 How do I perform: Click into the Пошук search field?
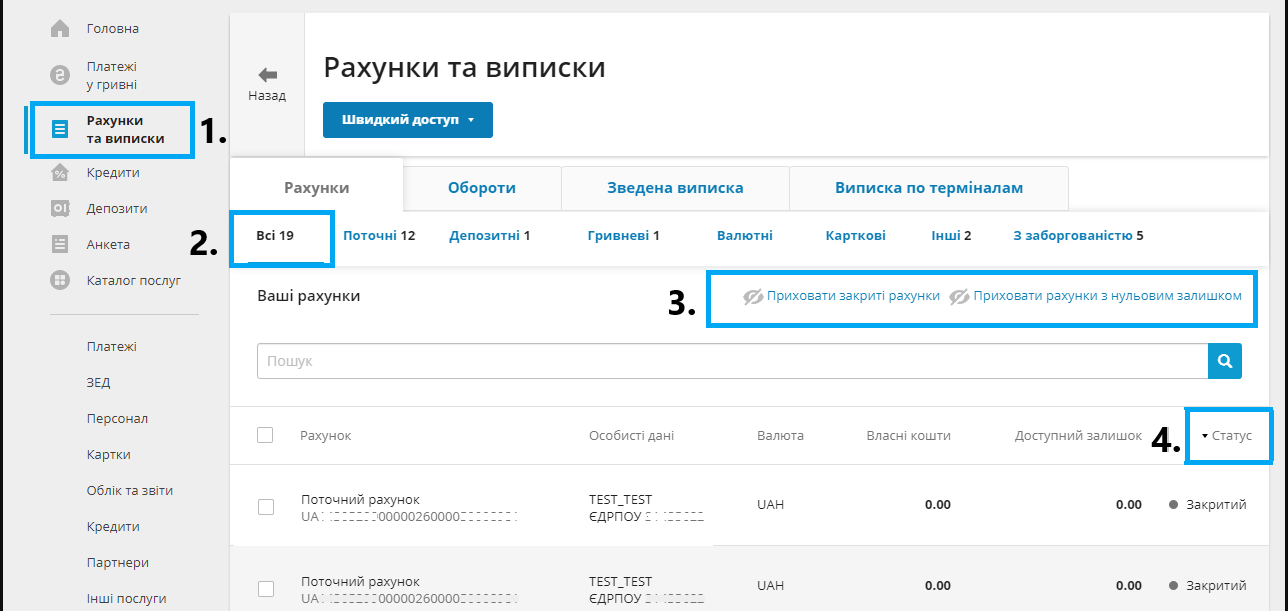[x=730, y=360]
